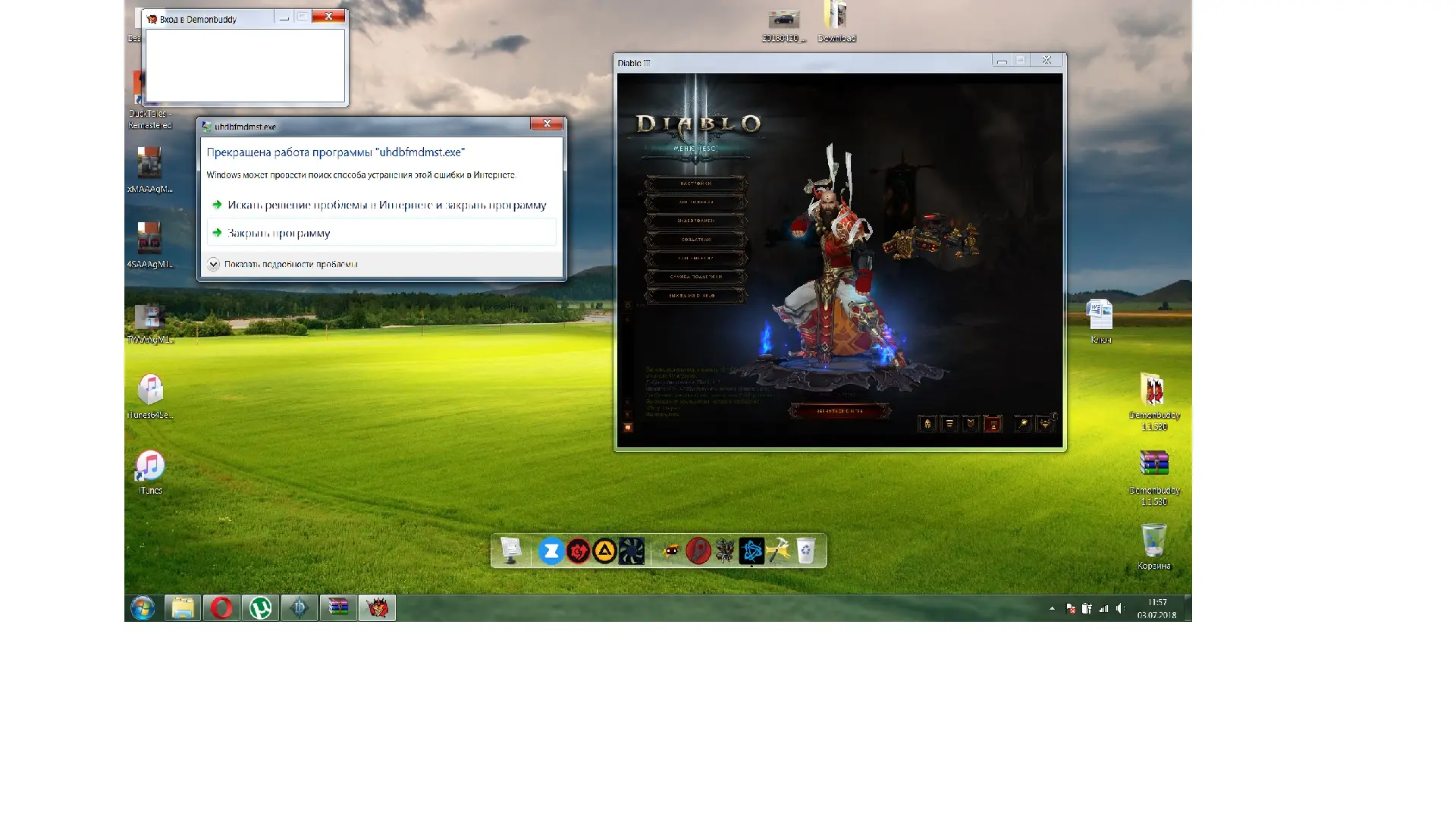Show hidden tray icons arrow

[1052, 608]
